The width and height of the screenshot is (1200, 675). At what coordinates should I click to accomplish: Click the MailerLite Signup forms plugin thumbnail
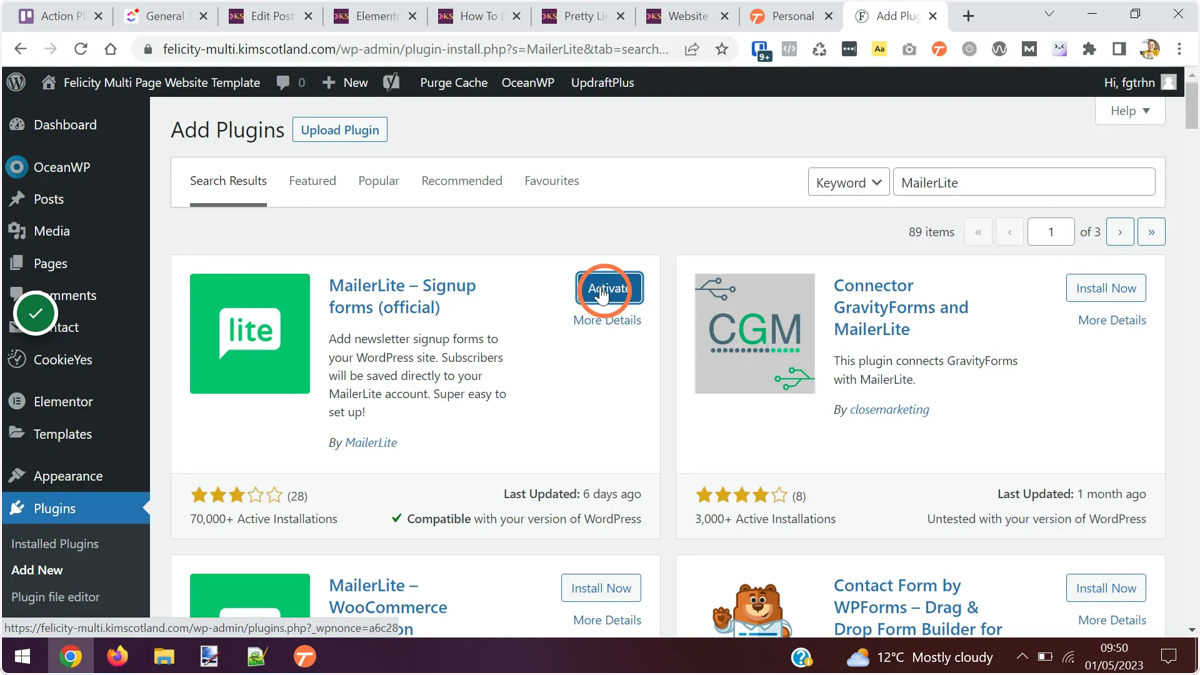coord(250,334)
